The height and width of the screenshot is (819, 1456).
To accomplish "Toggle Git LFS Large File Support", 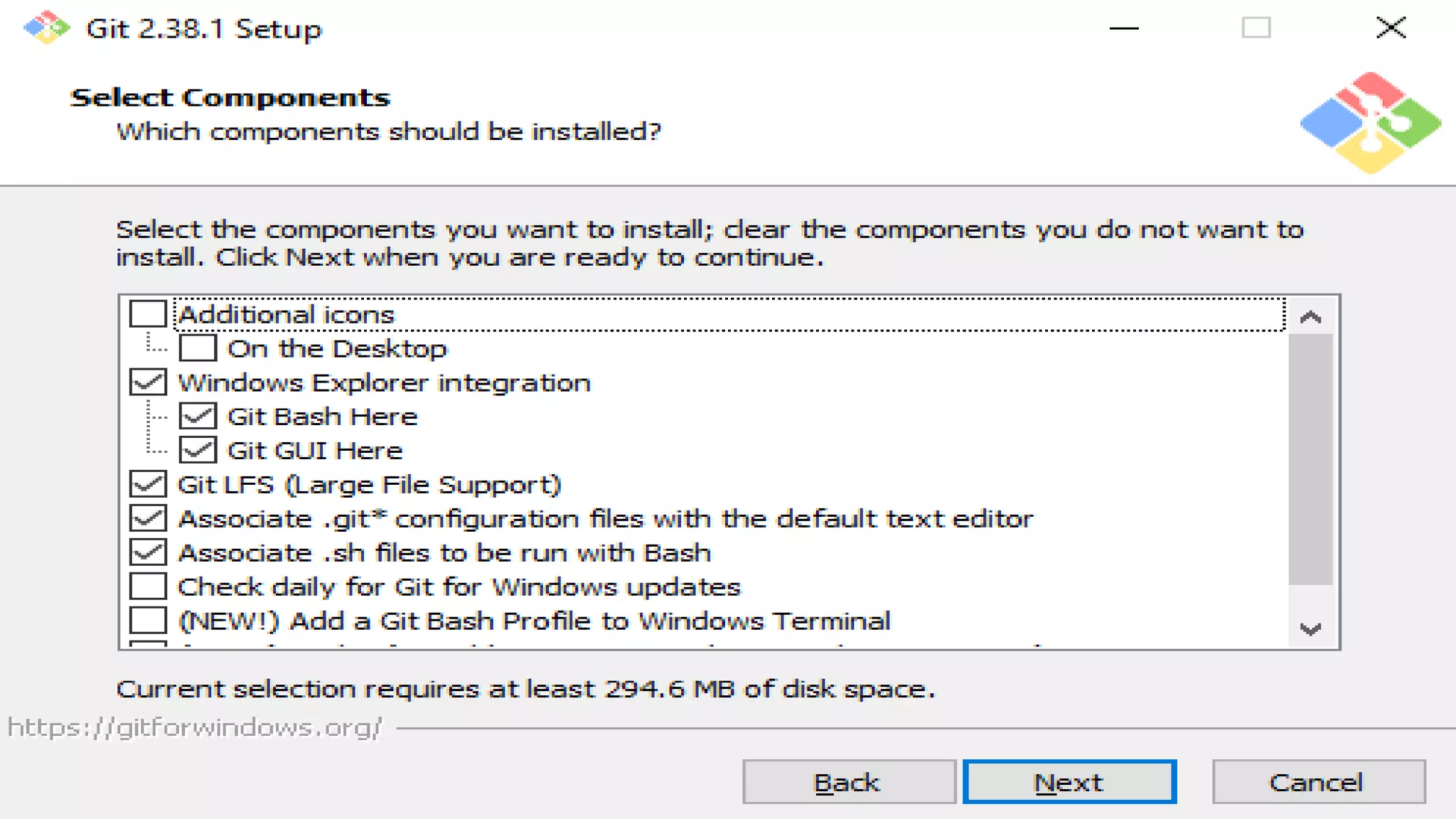I will (148, 485).
